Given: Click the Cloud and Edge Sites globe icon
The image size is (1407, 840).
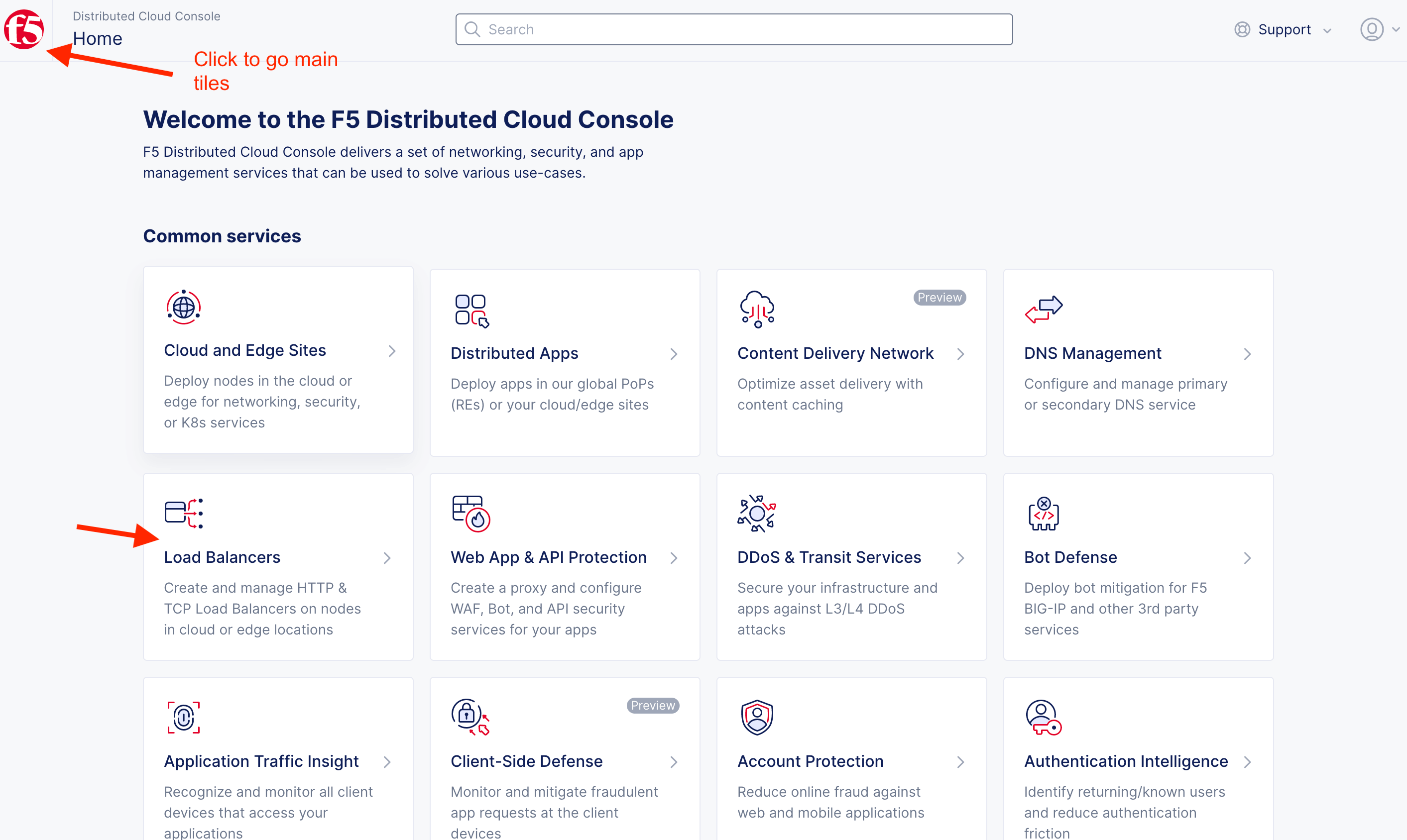Looking at the screenshot, I should 183,308.
